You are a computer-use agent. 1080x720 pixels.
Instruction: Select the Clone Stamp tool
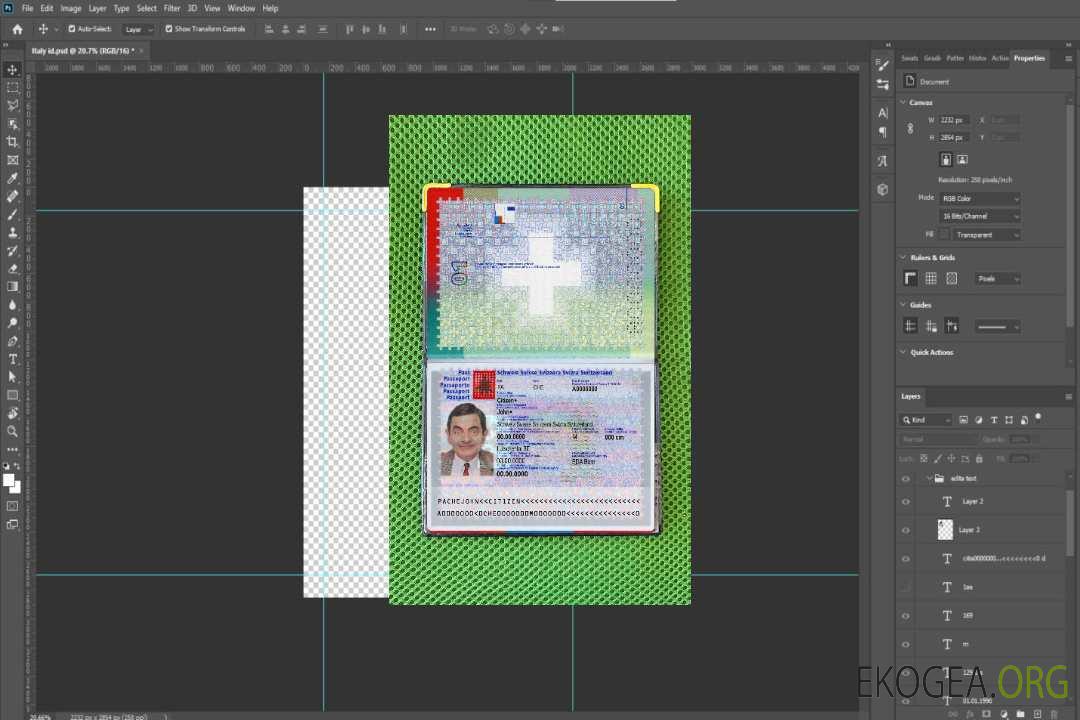pos(12,233)
